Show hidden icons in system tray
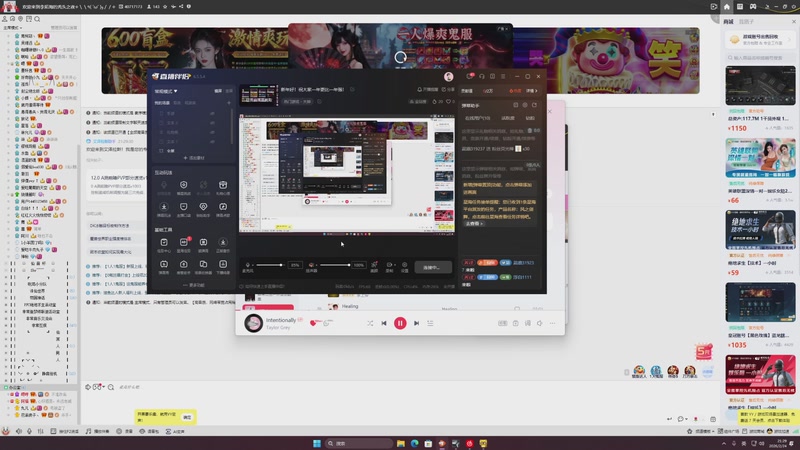This screenshot has width=800, height=450. pos(724,443)
